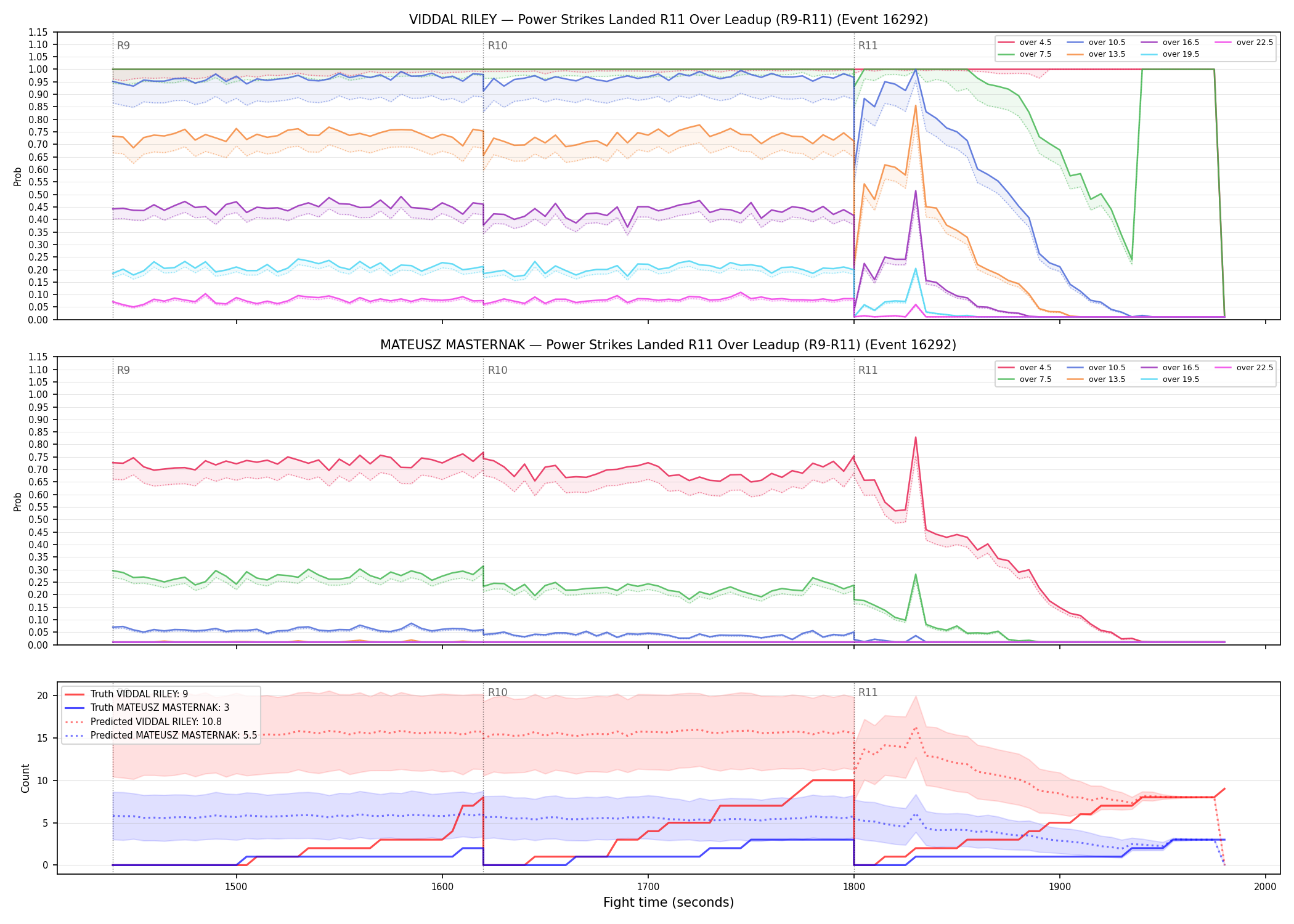Viewport: 1294px width, 924px height.
Task: Click the VIDDAL RILEY chart title
Action: [x=669, y=20]
